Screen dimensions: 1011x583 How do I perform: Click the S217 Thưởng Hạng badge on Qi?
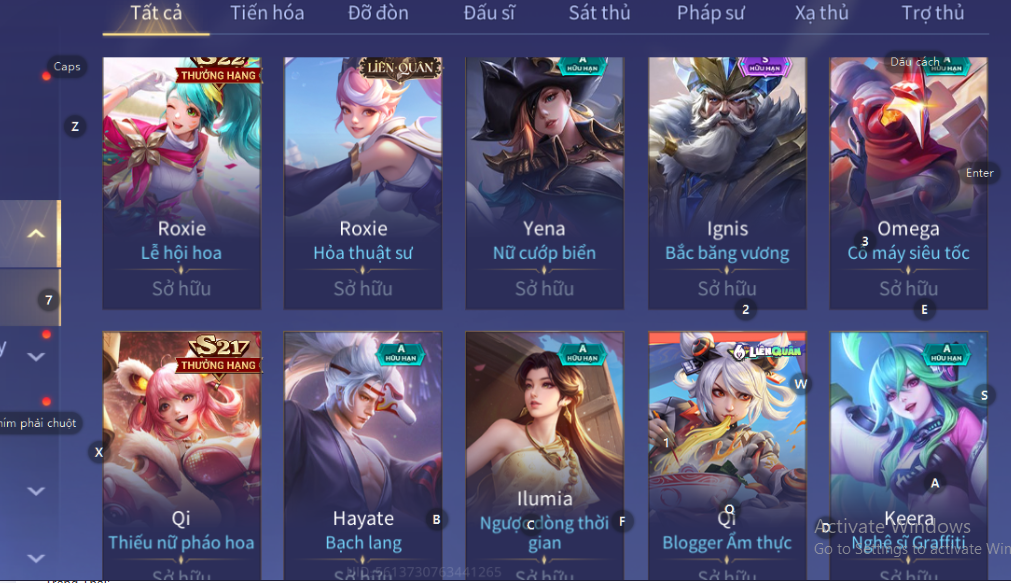click(x=218, y=355)
